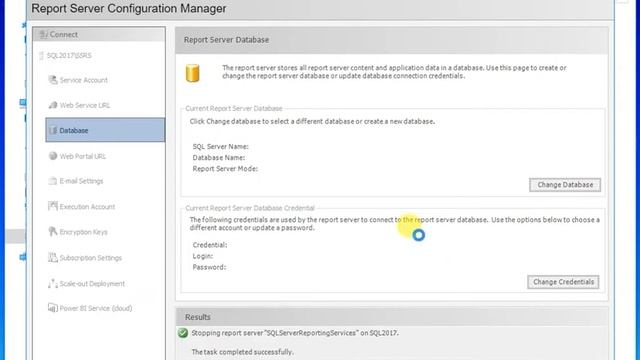Click the Connect button label
Viewport: 640px width, 360px height.
point(64,35)
